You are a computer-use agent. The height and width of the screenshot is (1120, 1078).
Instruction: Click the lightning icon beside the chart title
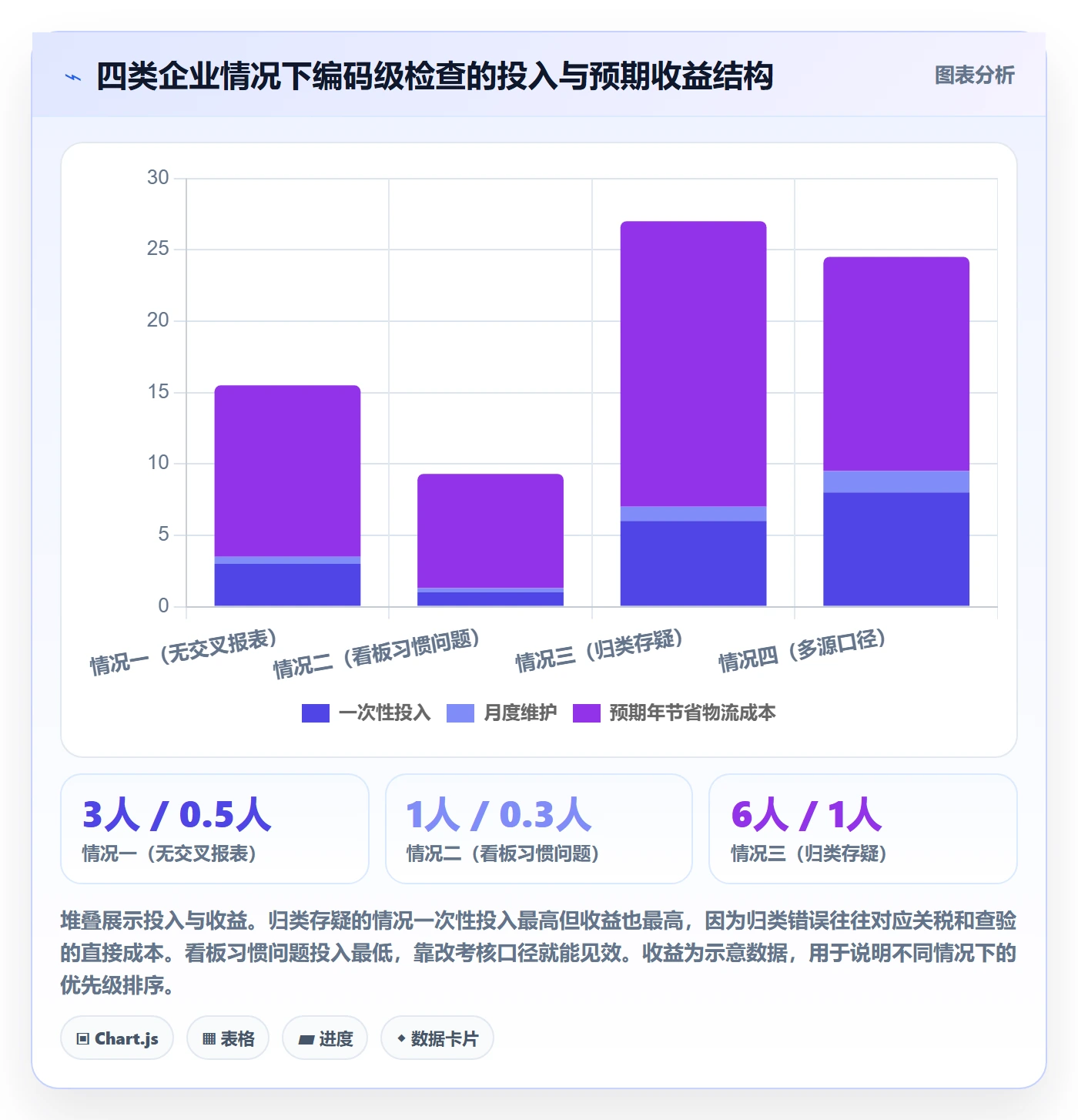coord(73,77)
